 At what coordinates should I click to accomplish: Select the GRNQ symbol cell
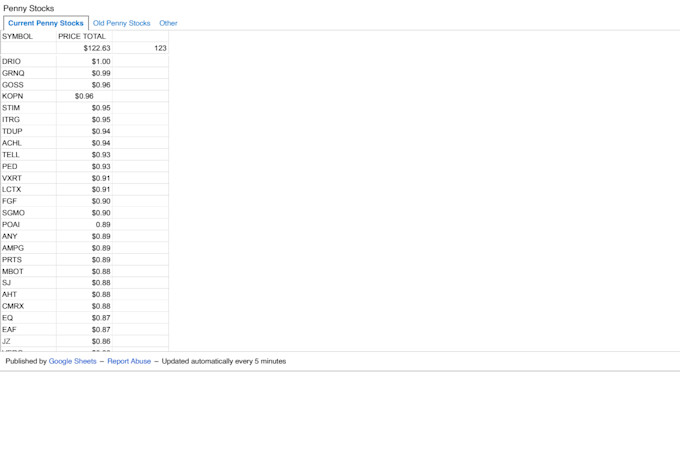(x=29, y=73)
